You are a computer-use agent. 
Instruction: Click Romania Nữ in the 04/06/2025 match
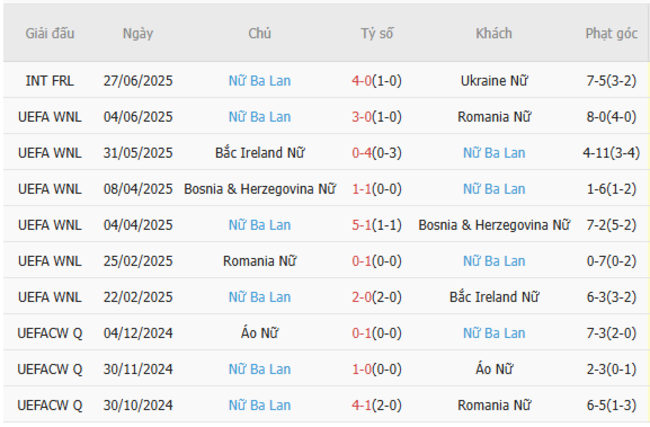[x=494, y=117]
